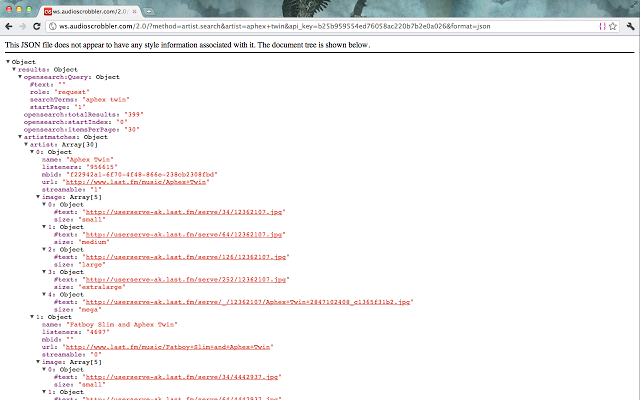This screenshot has height=400, width=640.
Task: Open the wrench settings menu
Action: (x=630, y=27)
